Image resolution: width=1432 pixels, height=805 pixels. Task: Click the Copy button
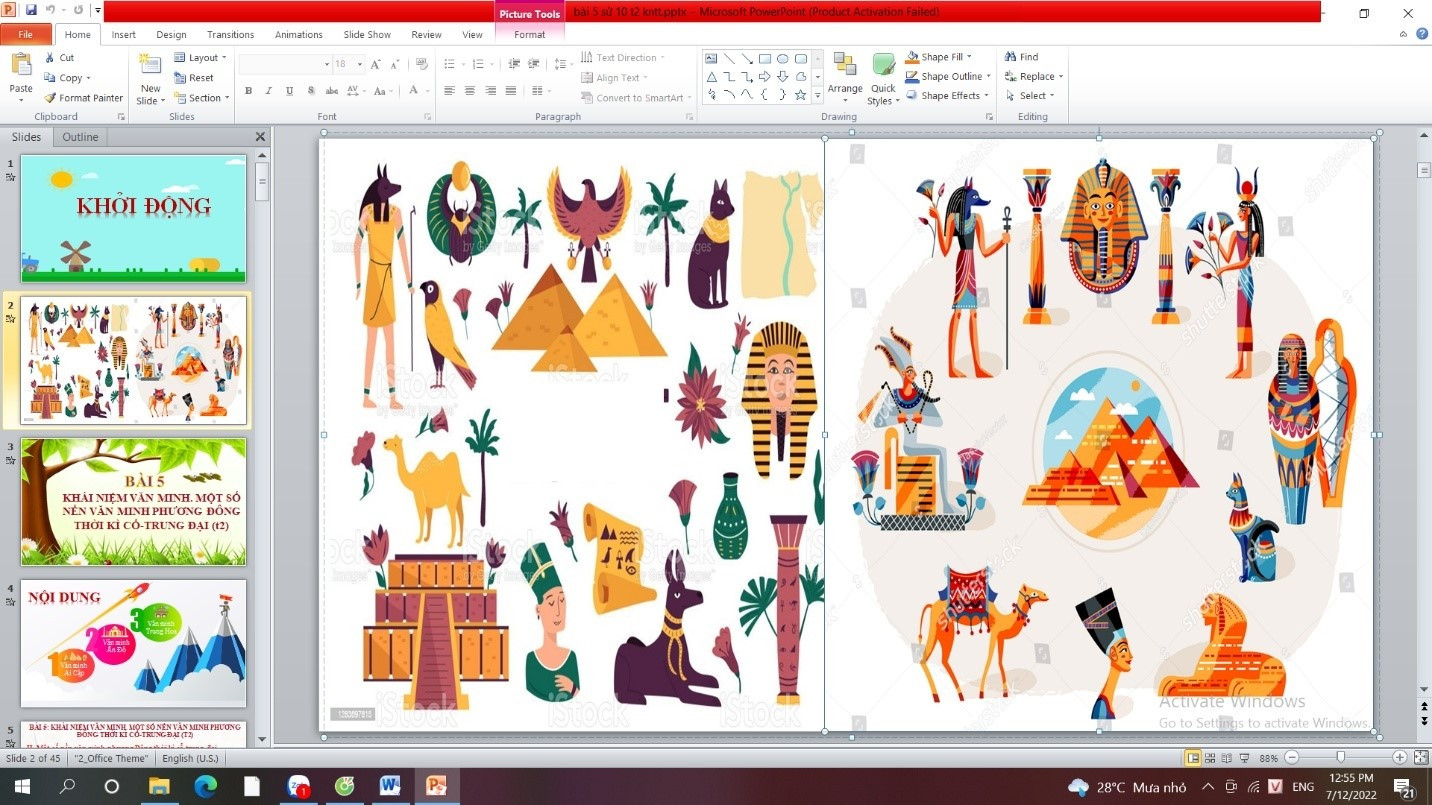(x=66, y=78)
